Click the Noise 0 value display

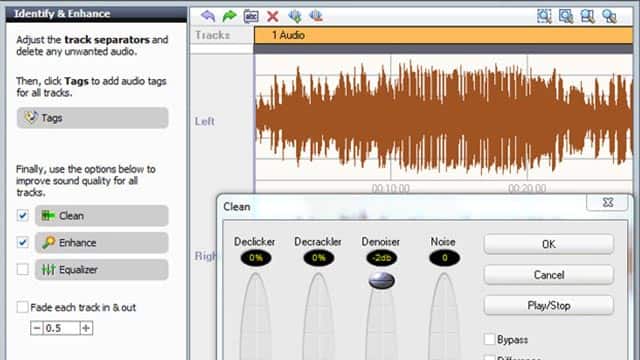click(444, 258)
